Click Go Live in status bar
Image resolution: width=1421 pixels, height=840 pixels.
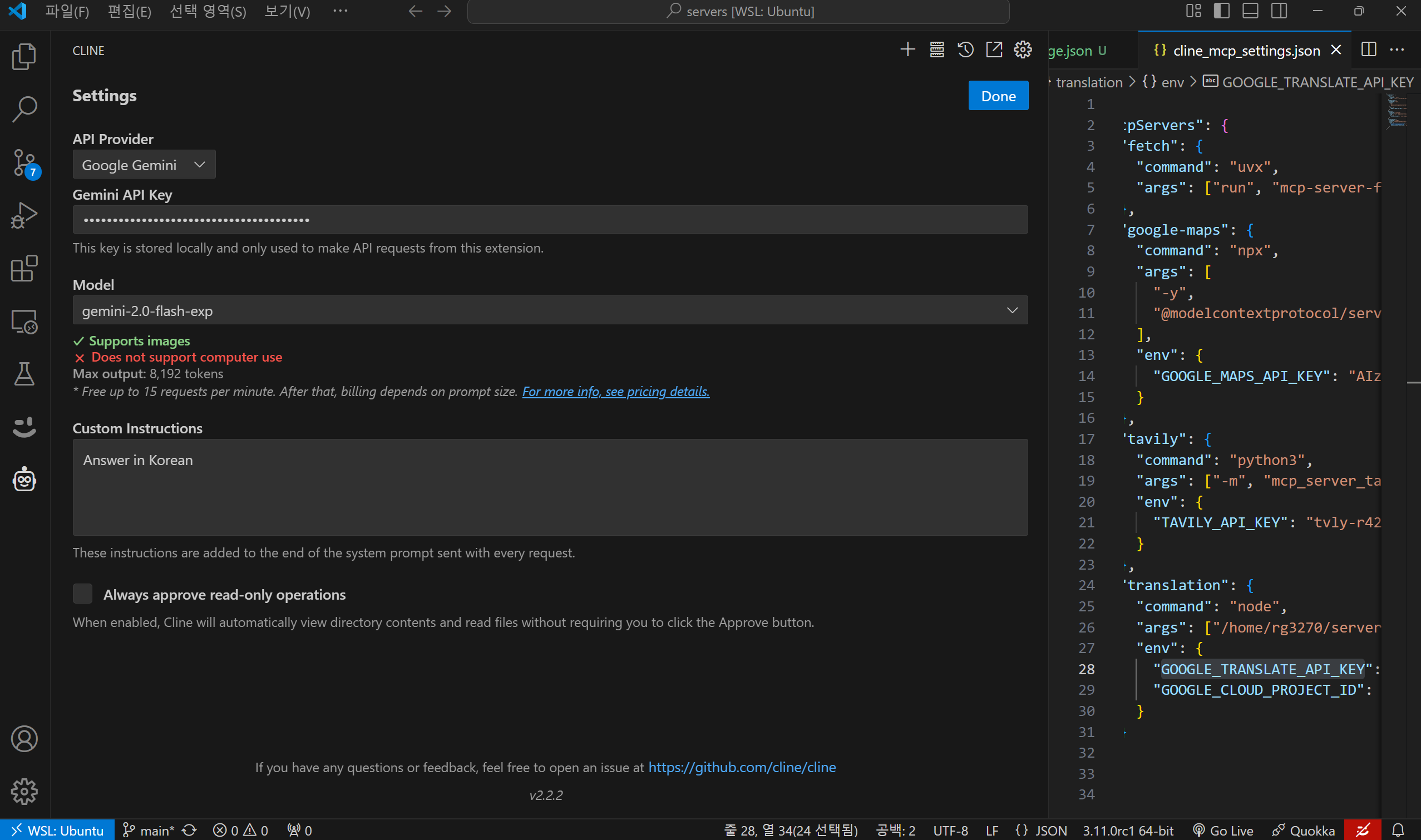click(1223, 830)
